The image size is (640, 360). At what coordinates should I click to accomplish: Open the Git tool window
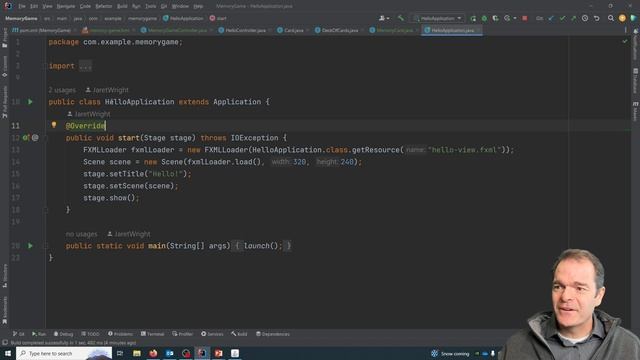point(18,334)
